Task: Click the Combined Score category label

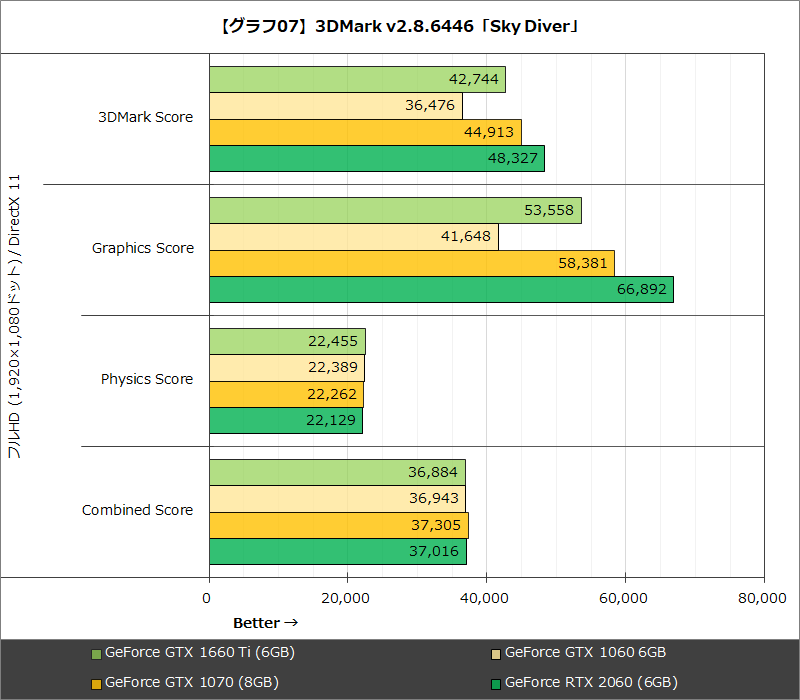Action: [x=137, y=510]
